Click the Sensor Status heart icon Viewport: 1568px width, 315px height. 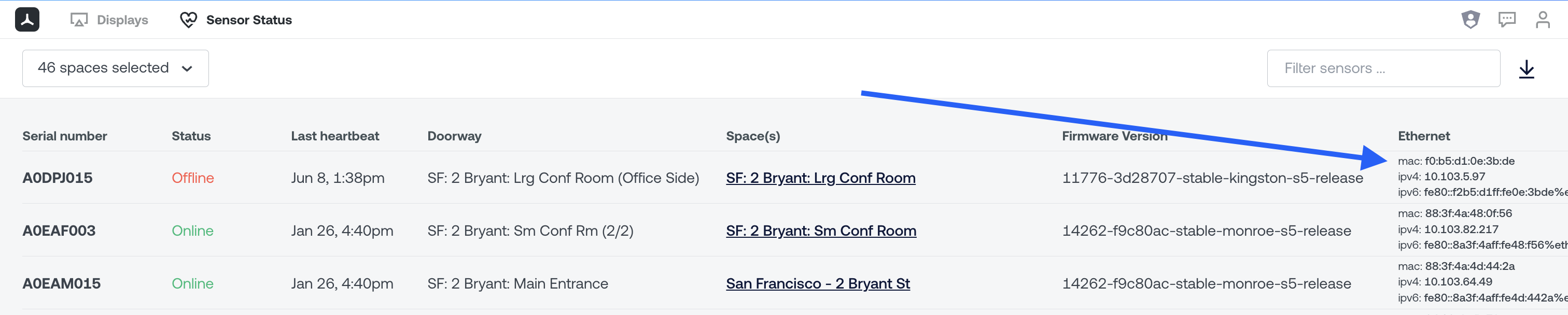[x=188, y=20]
